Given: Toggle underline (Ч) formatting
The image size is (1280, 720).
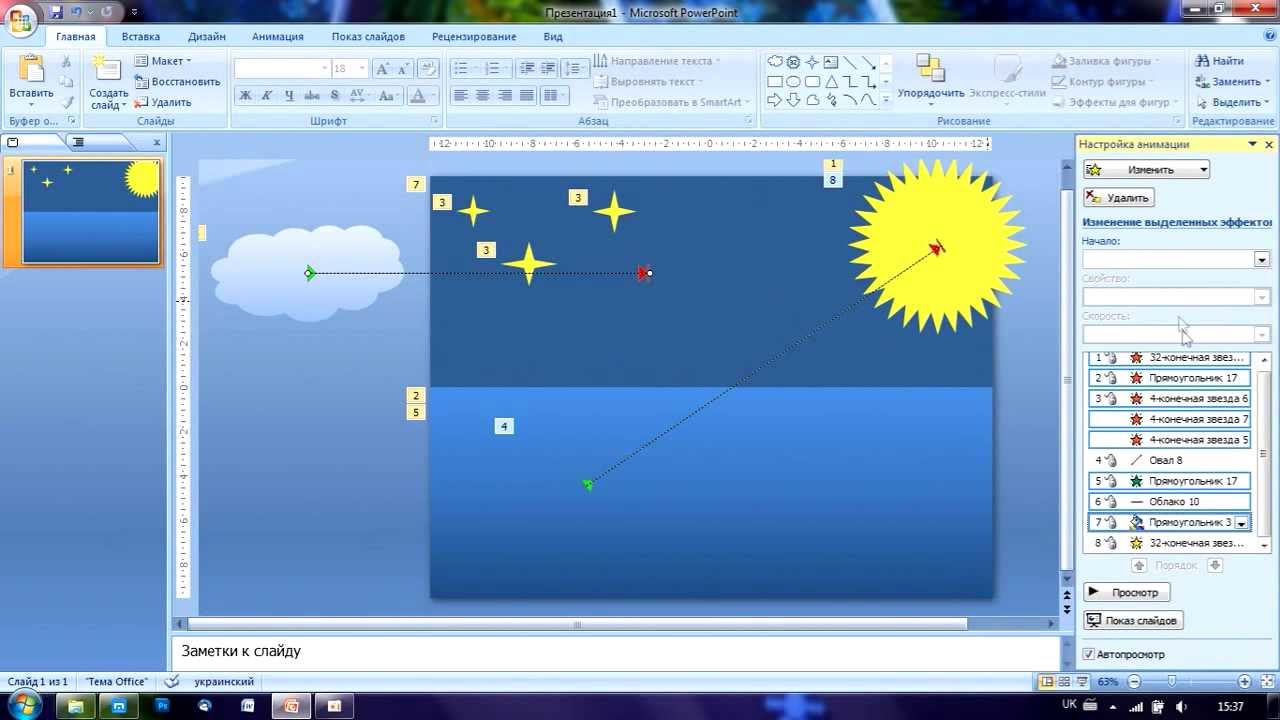Looking at the screenshot, I should 289,96.
